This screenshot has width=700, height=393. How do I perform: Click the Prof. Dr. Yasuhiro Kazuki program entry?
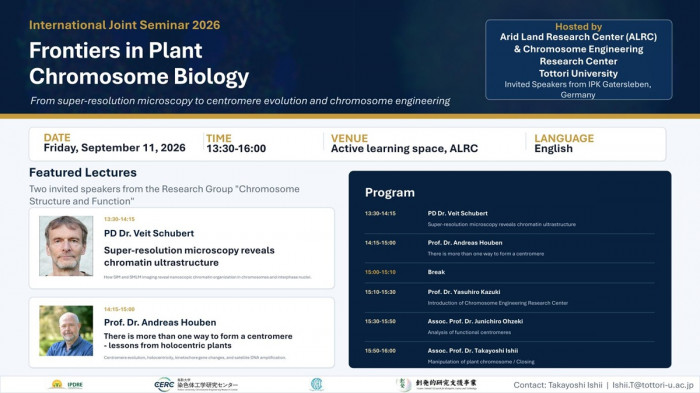click(x=509, y=297)
